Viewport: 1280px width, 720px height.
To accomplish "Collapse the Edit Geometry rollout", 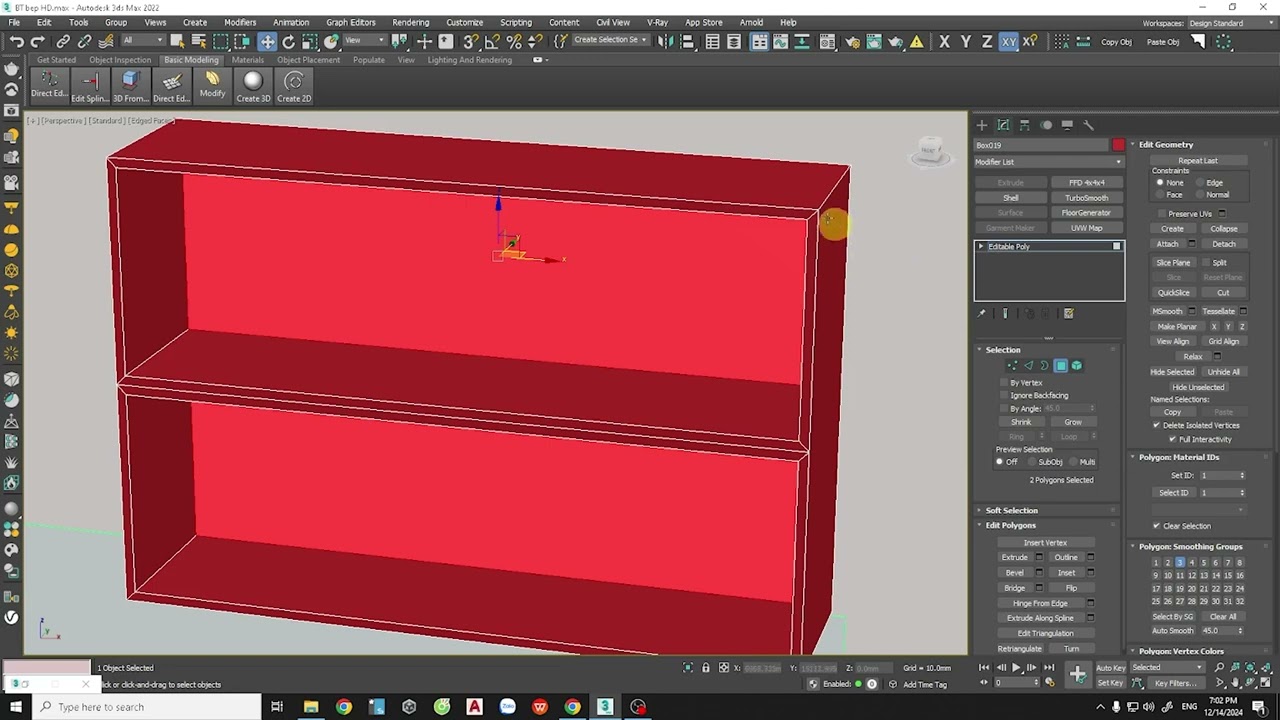I will point(1166,144).
